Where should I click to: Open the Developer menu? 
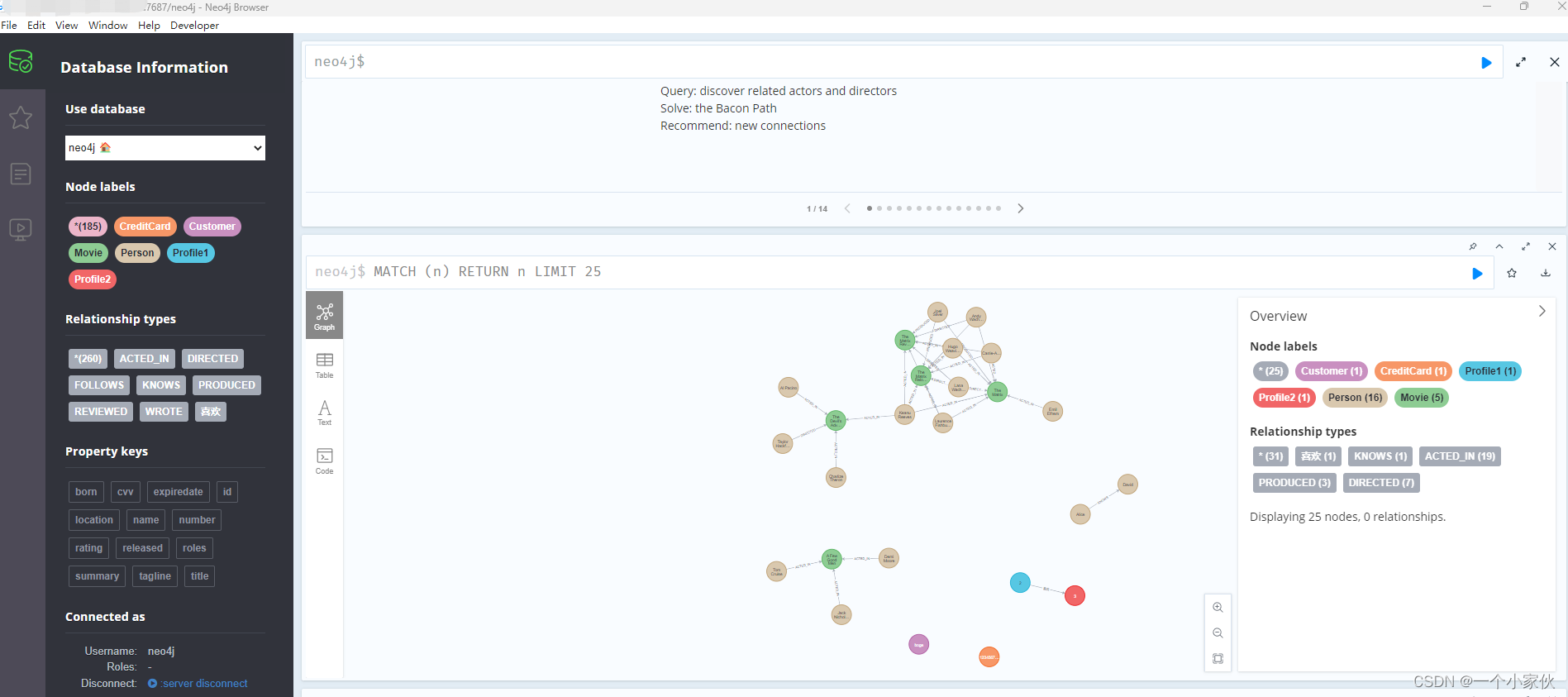pos(194,26)
